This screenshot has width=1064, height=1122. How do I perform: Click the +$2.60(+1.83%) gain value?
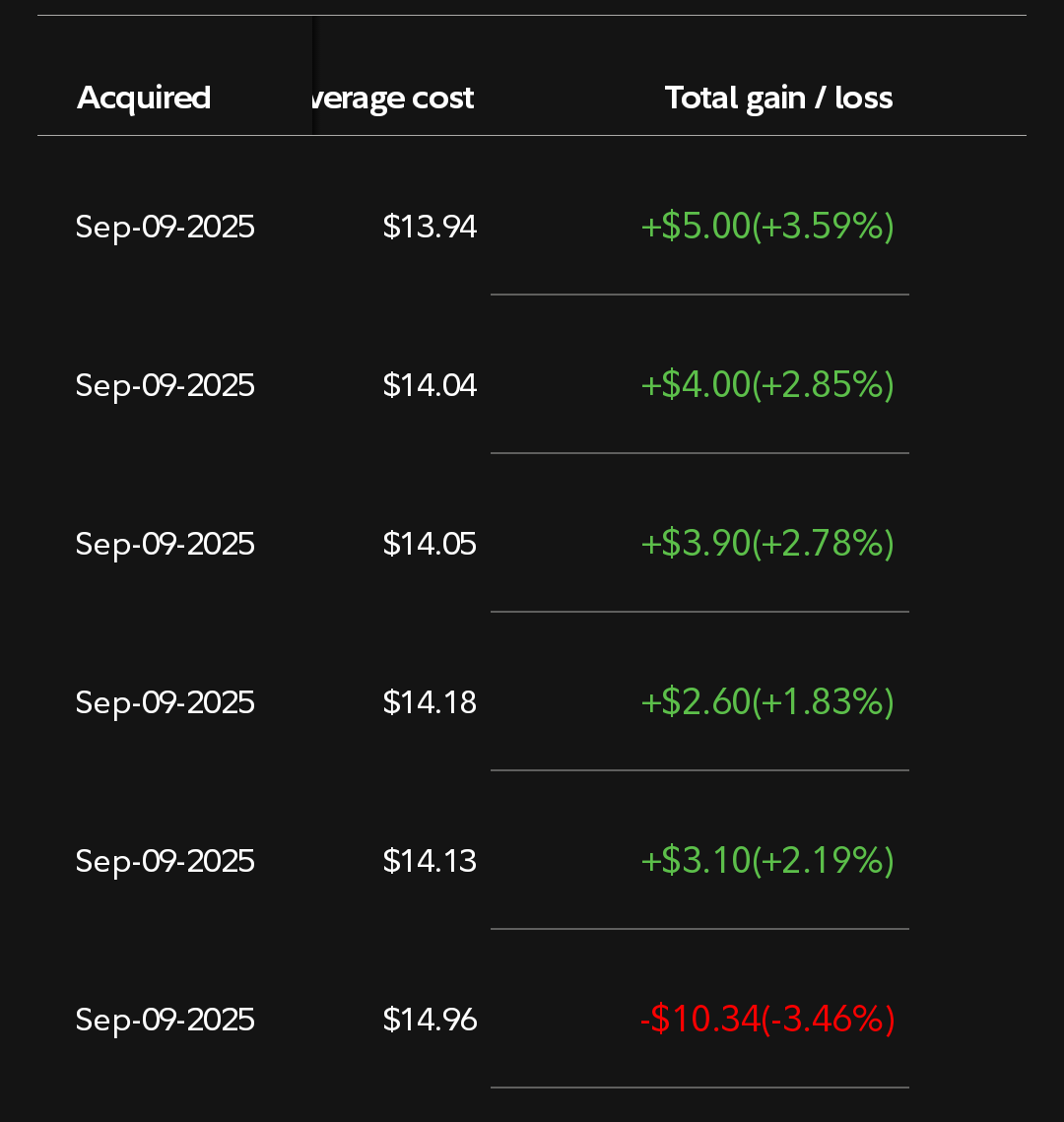767,702
